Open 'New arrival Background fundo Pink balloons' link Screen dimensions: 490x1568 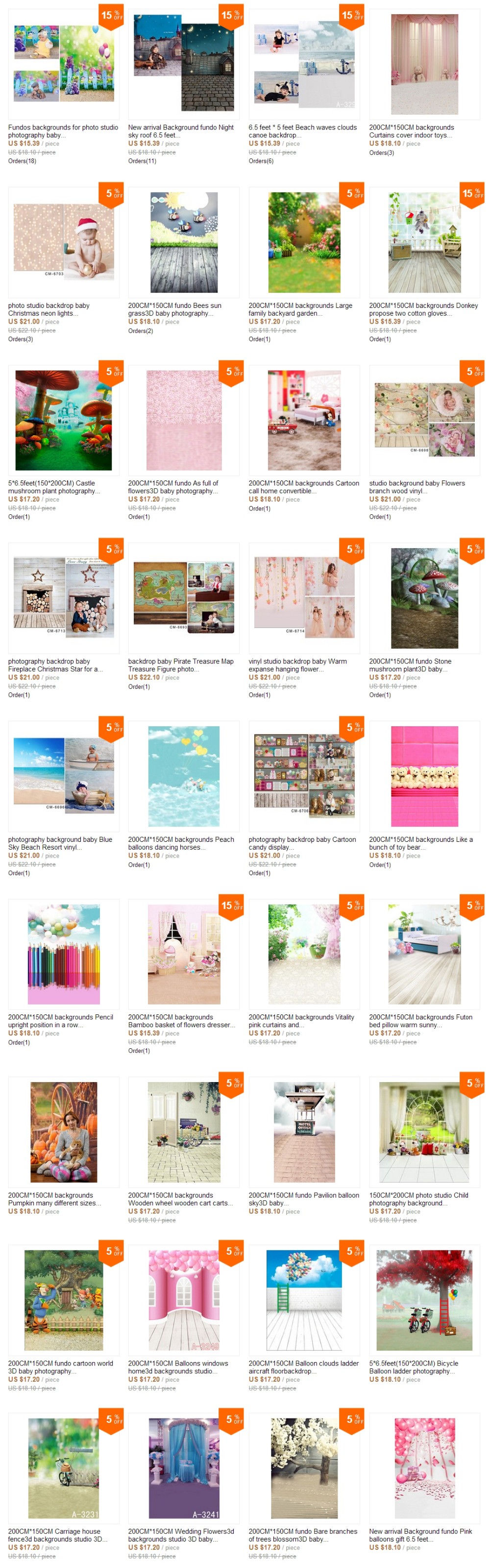pyautogui.click(x=420, y=1535)
